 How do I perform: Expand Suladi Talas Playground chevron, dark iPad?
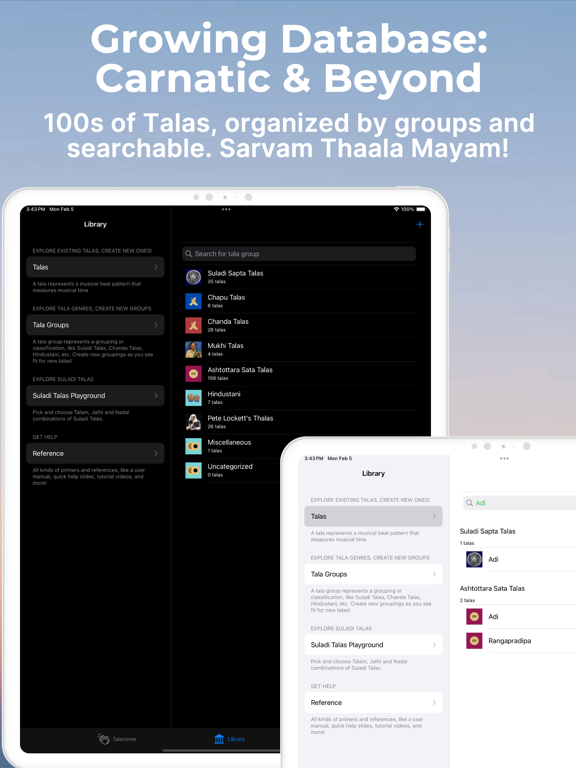156,395
